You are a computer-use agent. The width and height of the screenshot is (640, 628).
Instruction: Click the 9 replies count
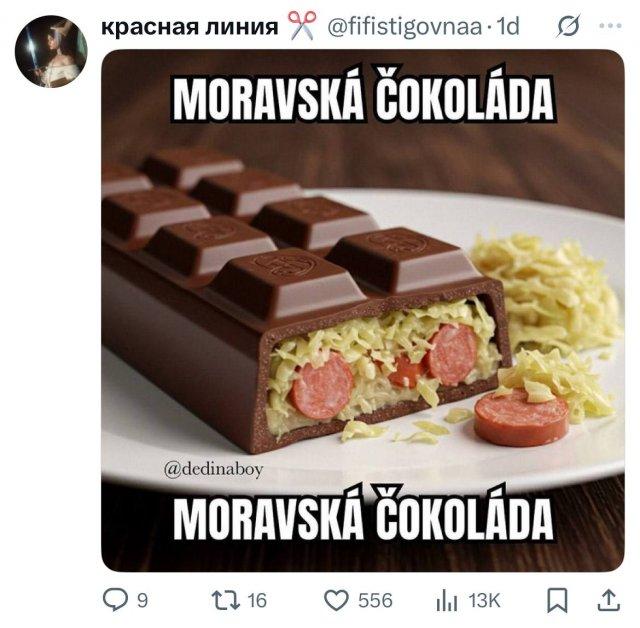pyautogui.click(x=142, y=601)
